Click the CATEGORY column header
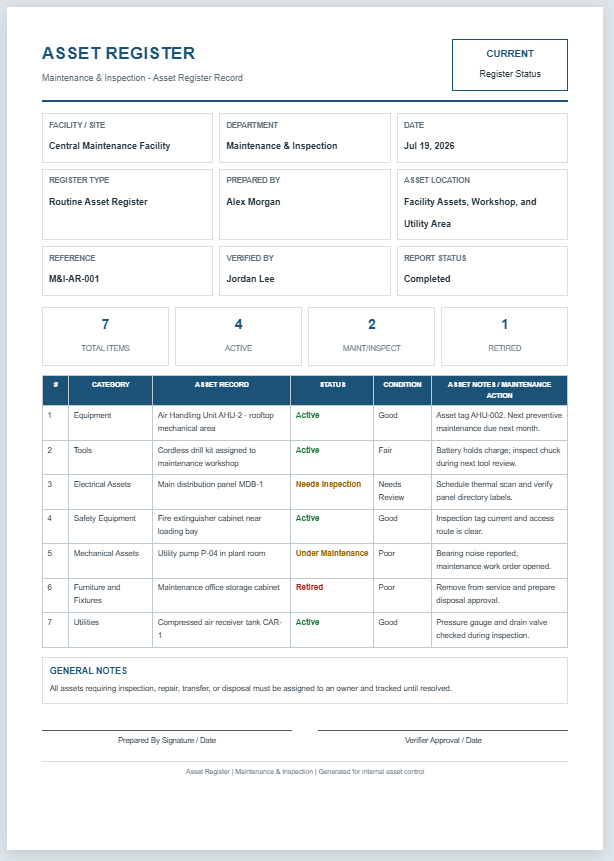This screenshot has height=861, width=614. [x=110, y=390]
